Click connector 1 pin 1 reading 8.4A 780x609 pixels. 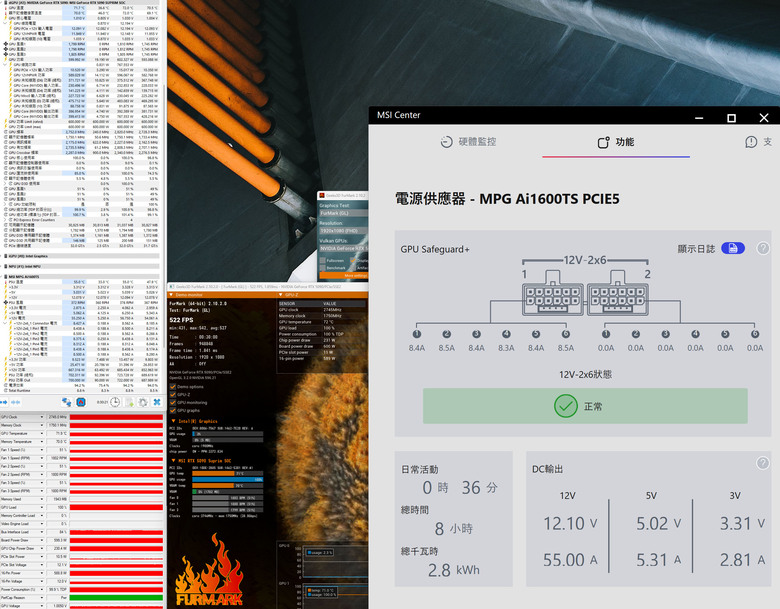pyautogui.click(x=417, y=348)
